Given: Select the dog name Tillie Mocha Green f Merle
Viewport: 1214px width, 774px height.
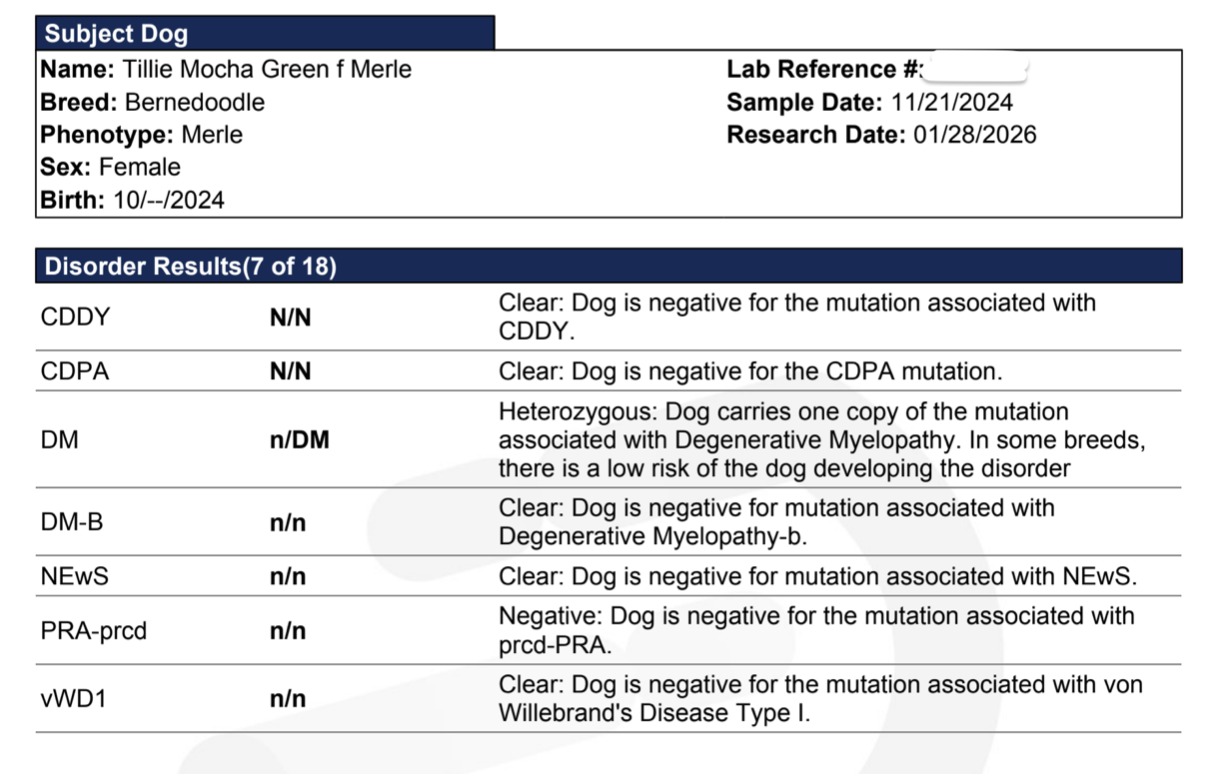Looking at the screenshot, I should 266,70.
